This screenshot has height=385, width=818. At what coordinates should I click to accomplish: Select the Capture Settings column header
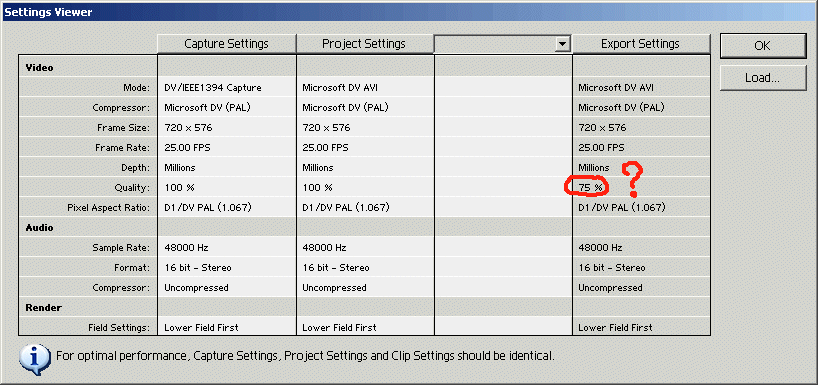tap(226, 44)
